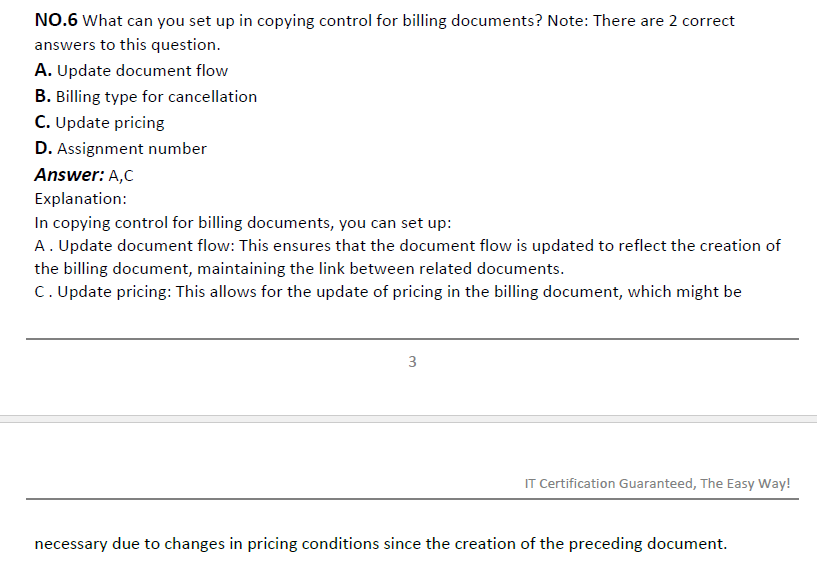Select option A Update document flow
The image size is (817, 567).
pyautogui.click(x=131, y=70)
